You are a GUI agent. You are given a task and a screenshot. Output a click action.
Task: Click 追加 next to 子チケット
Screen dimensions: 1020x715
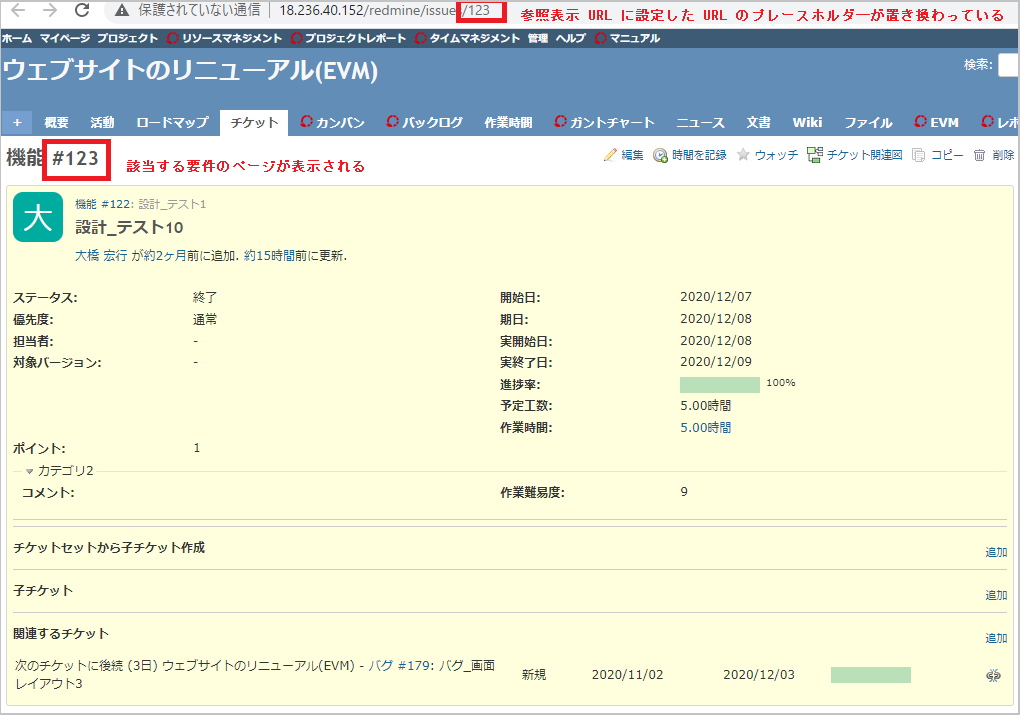[996, 592]
